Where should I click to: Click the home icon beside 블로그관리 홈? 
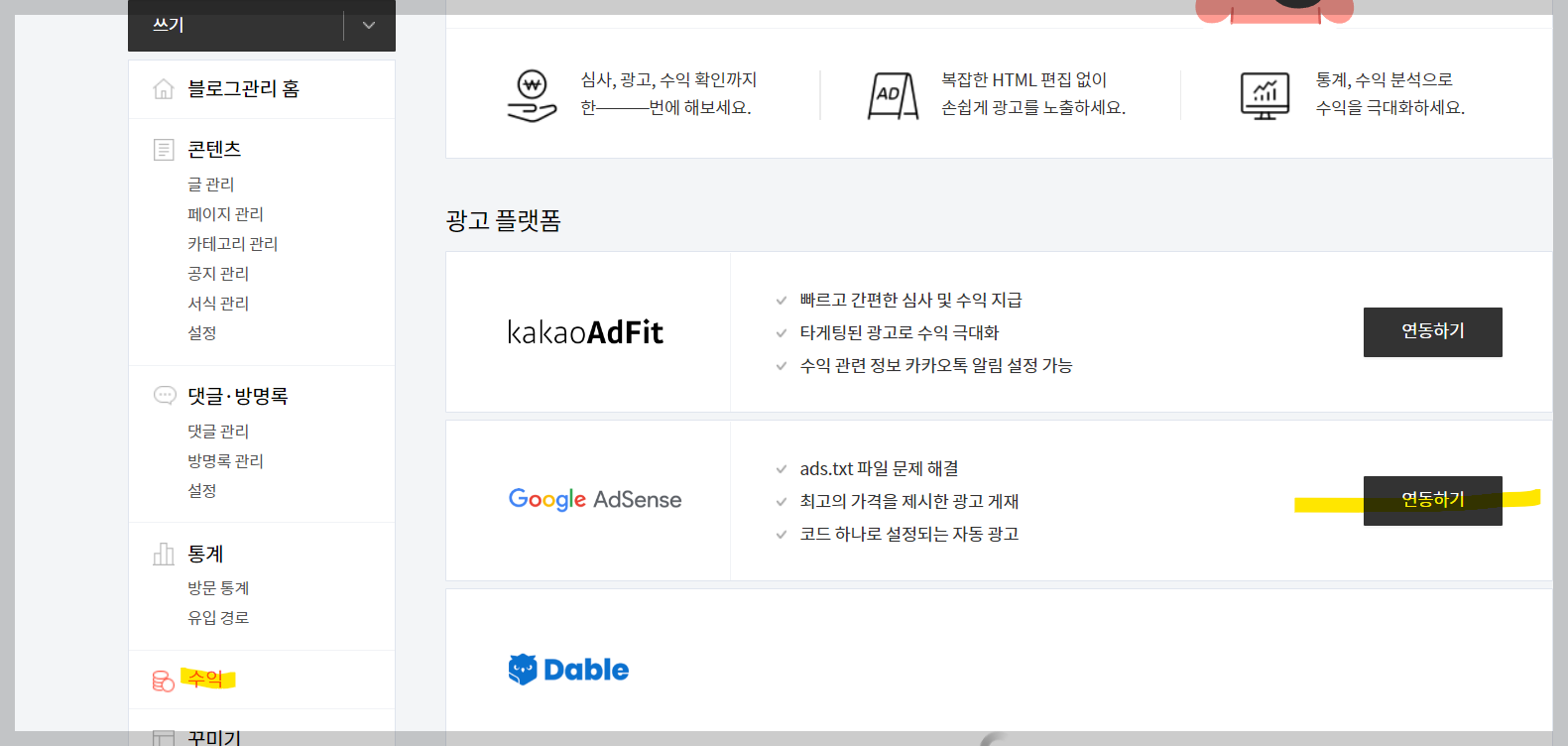pyautogui.click(x=164, y=89)
